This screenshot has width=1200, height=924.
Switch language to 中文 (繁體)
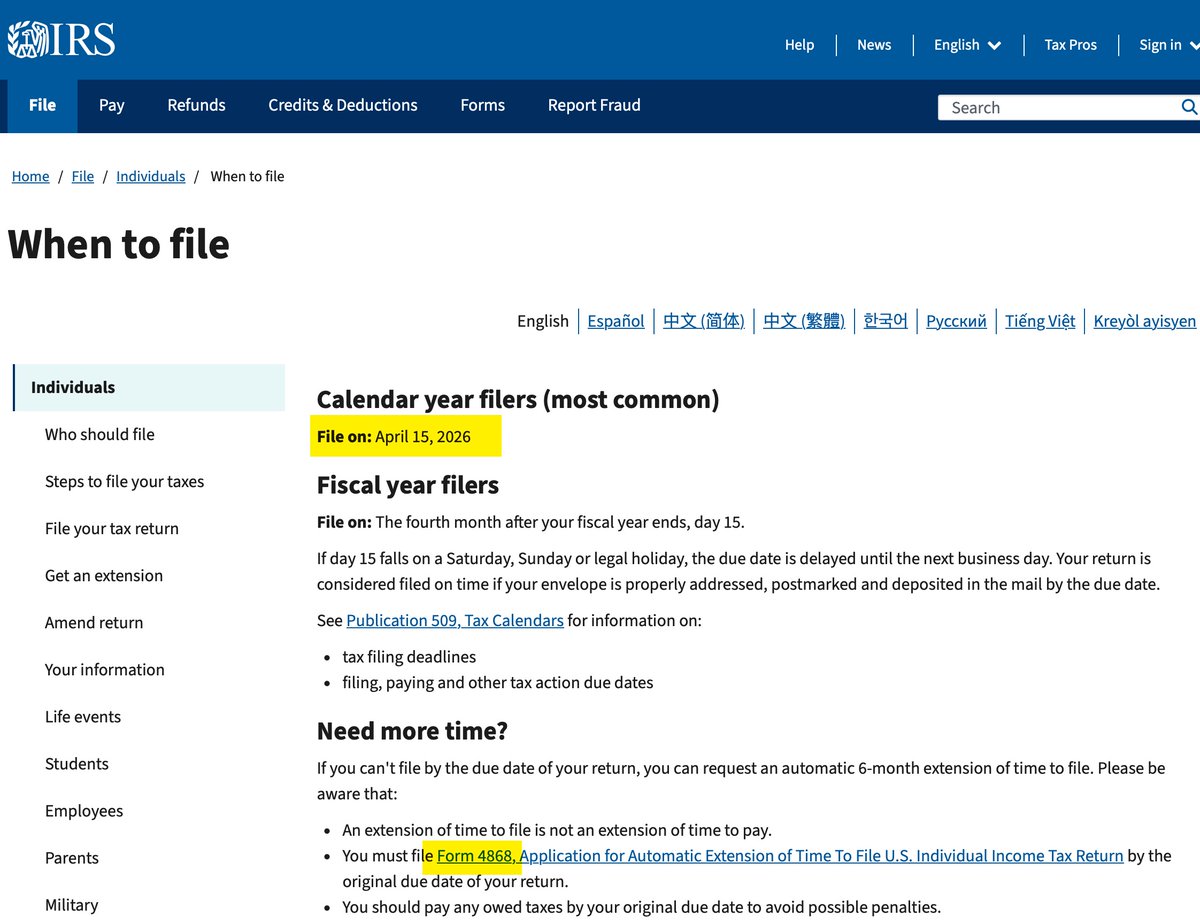pyautogui.click(x=804, y=321)
